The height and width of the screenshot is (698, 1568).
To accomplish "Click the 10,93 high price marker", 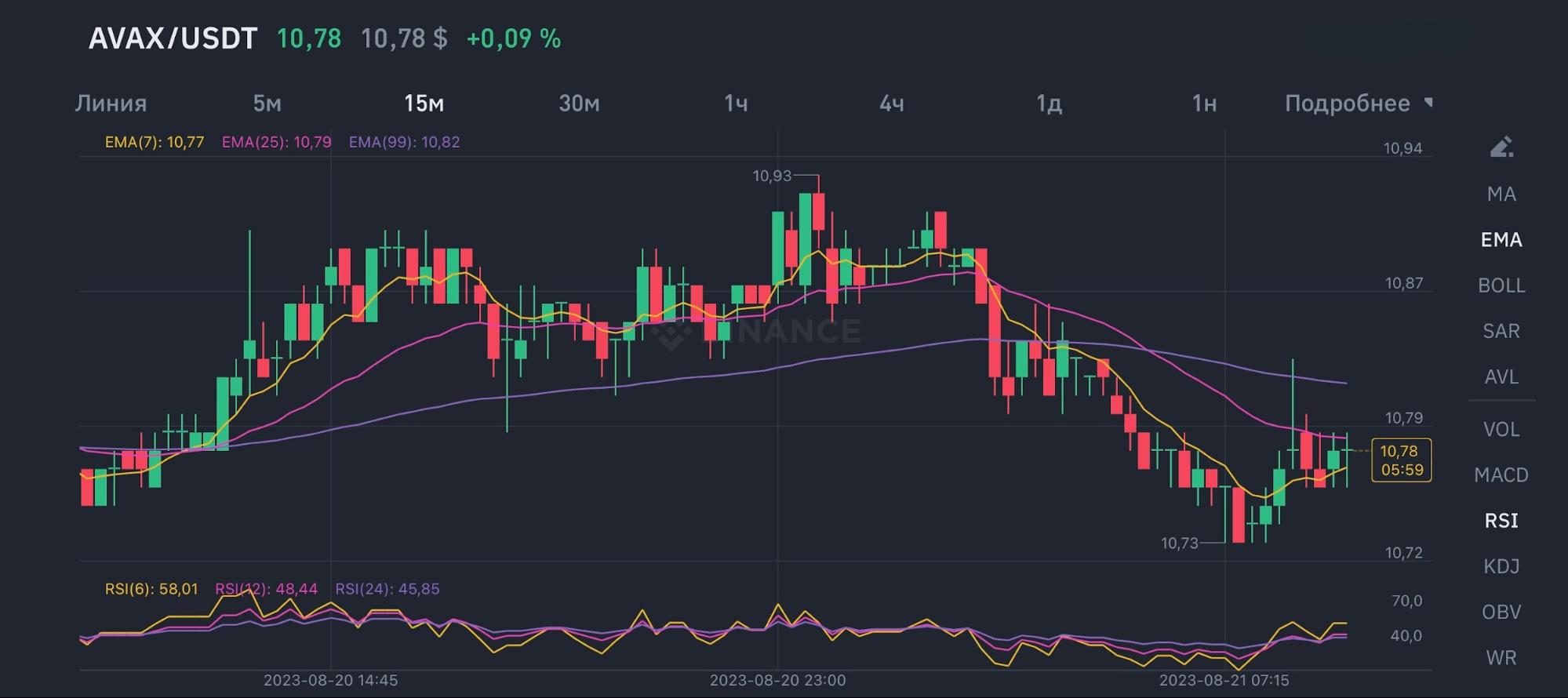I will tap(772, 176).
